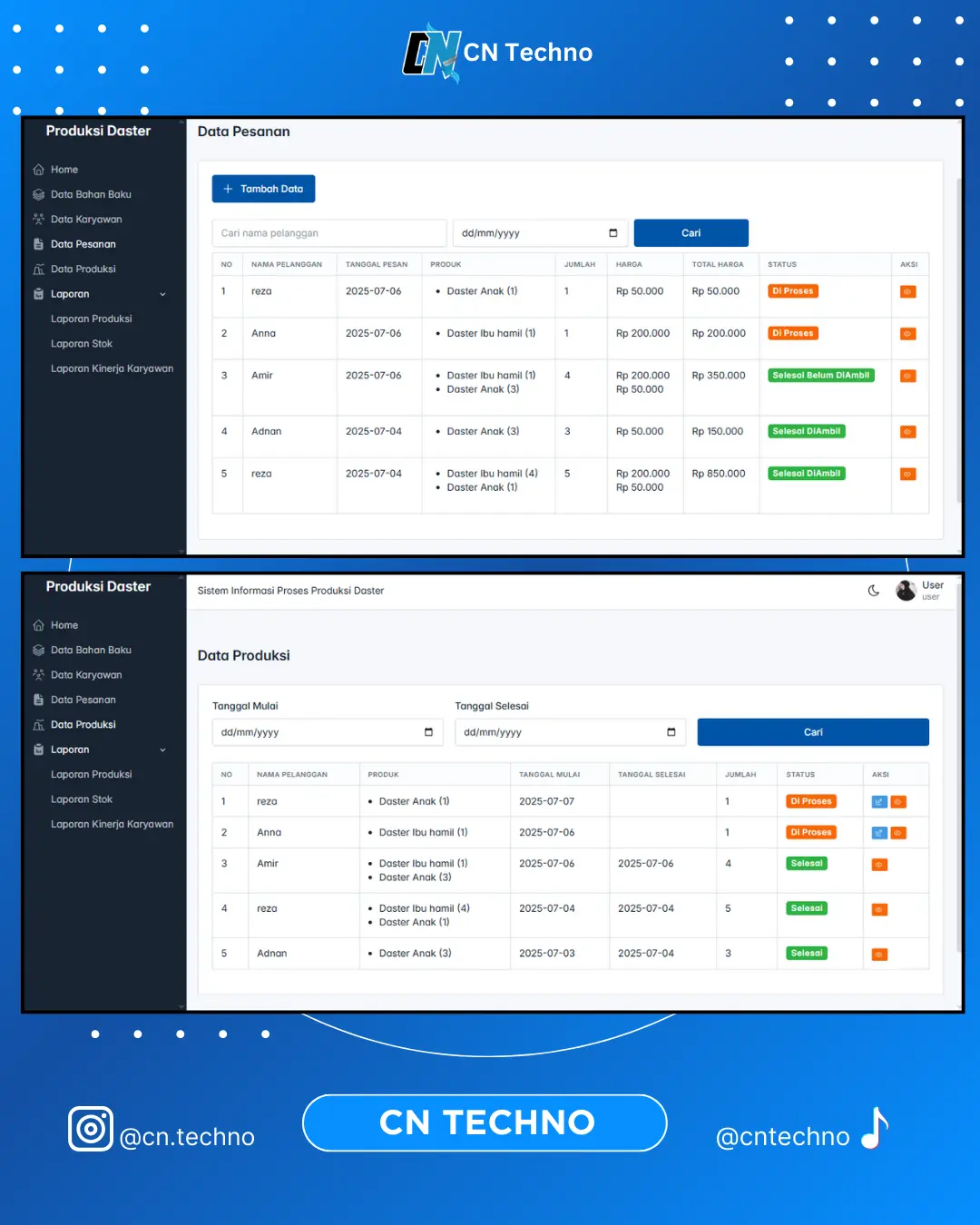This screenshot has height=1225, width=980.
Task: View details of Amir's order in Data Pesanan
Action: click(907, 376)
